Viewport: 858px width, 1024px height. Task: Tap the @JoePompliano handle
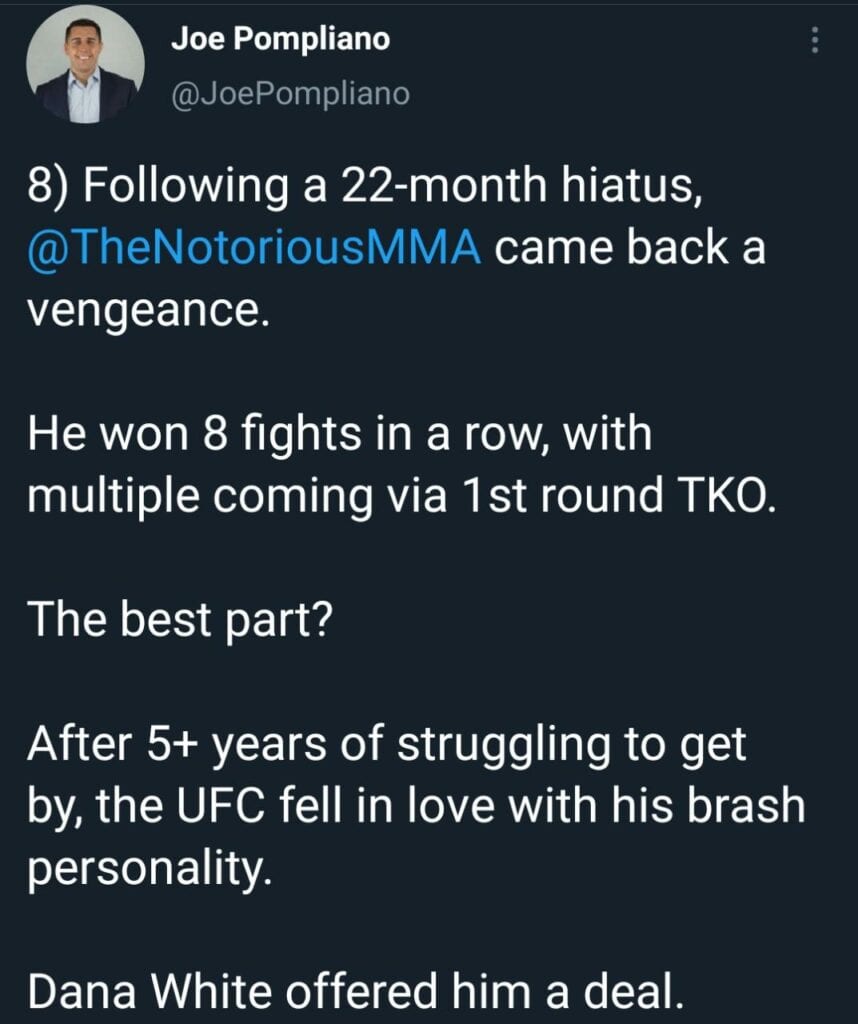click(x=291, y=93)
